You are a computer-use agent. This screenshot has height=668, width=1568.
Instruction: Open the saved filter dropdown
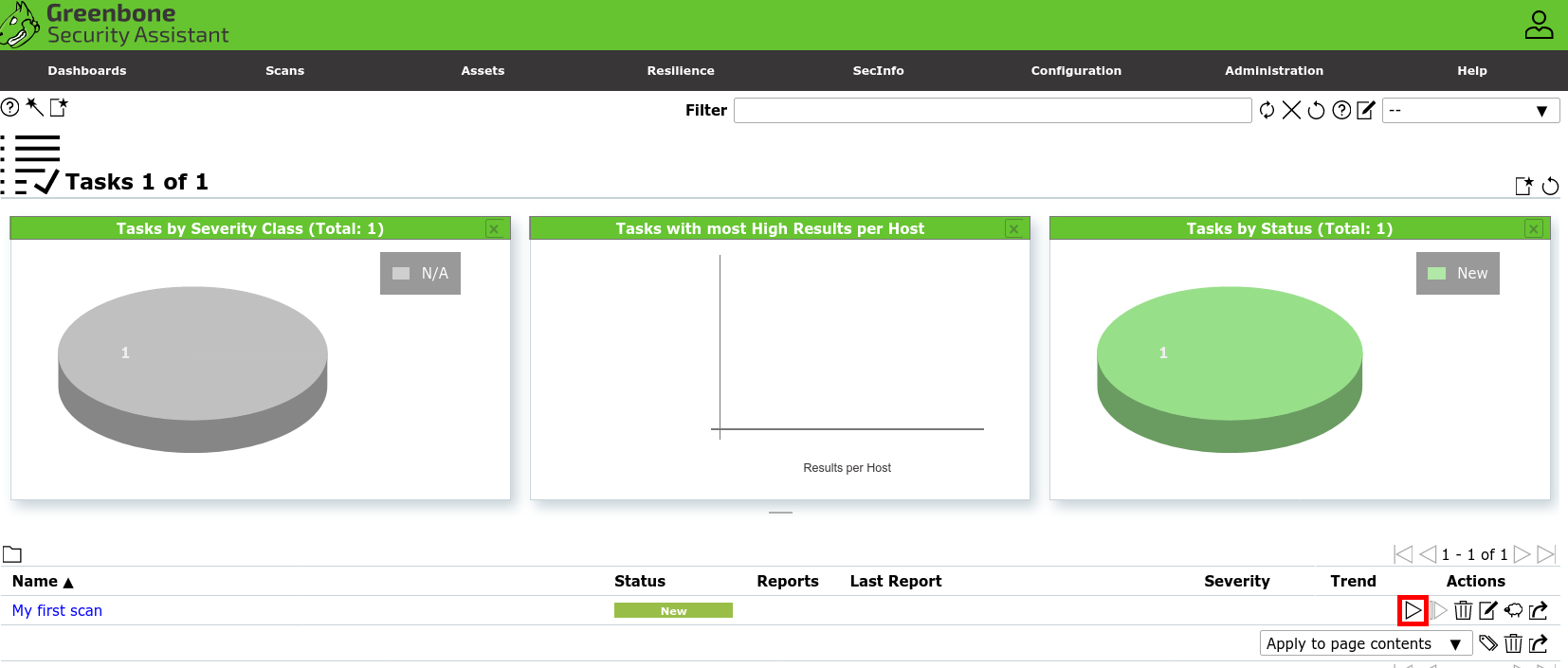pyautogui.click(x=1469, y=111)
